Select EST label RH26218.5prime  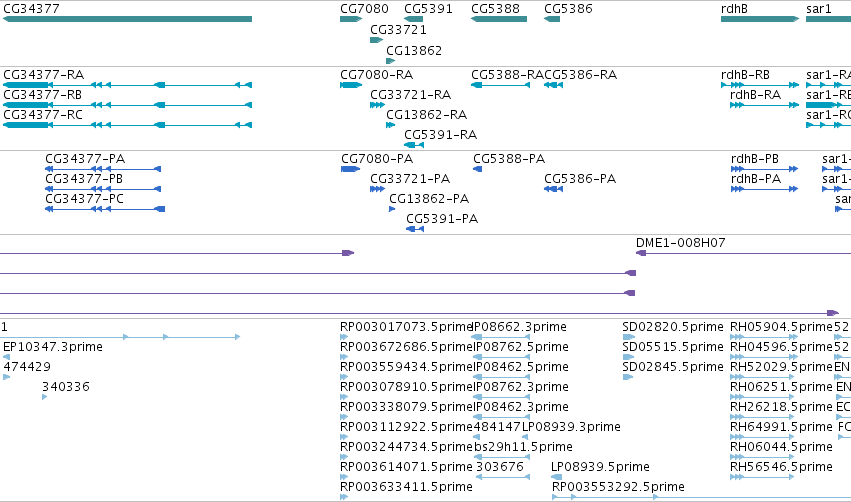pyautogui.click(x=781, y=407)
